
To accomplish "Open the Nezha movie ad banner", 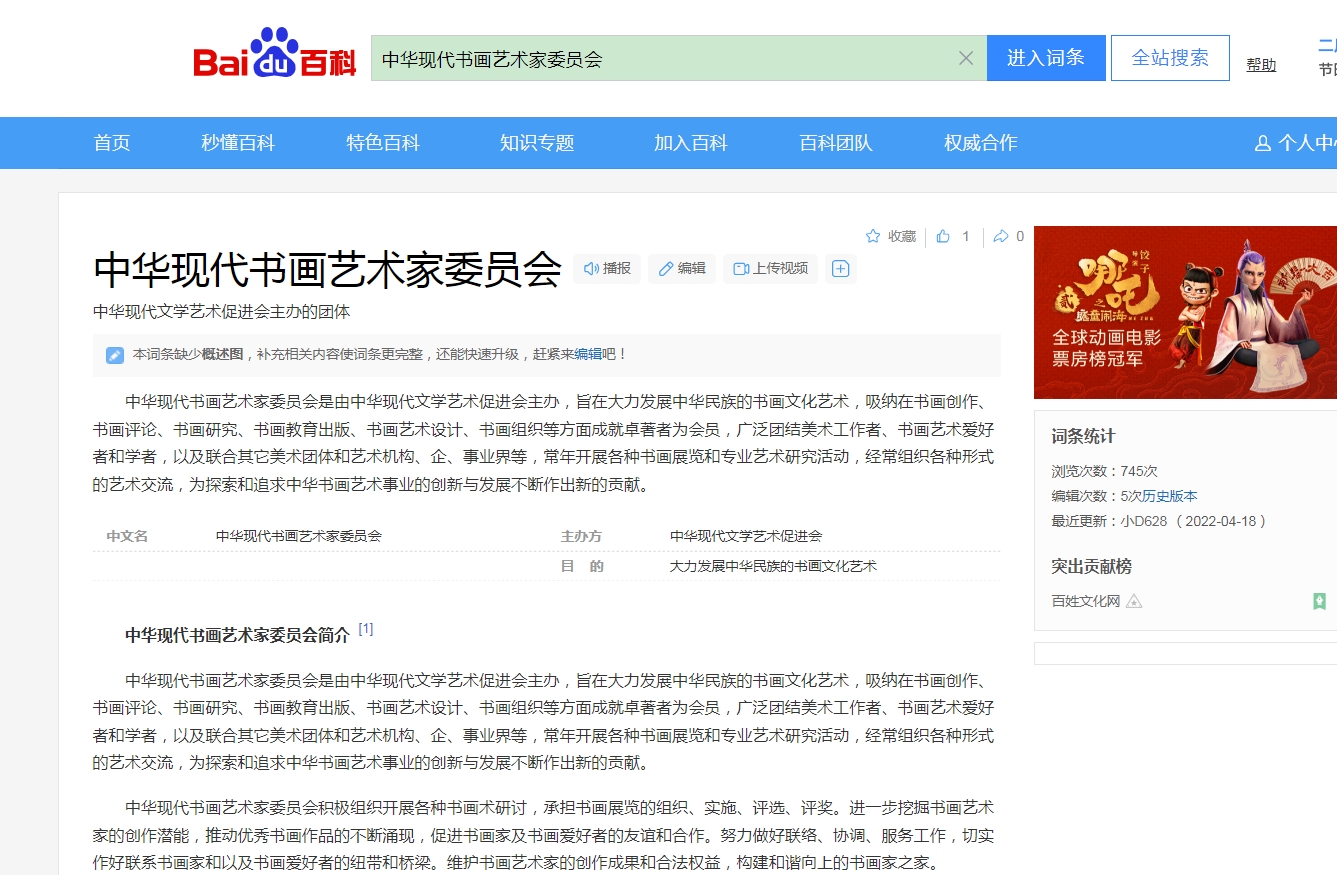I will pos(1185,312).
